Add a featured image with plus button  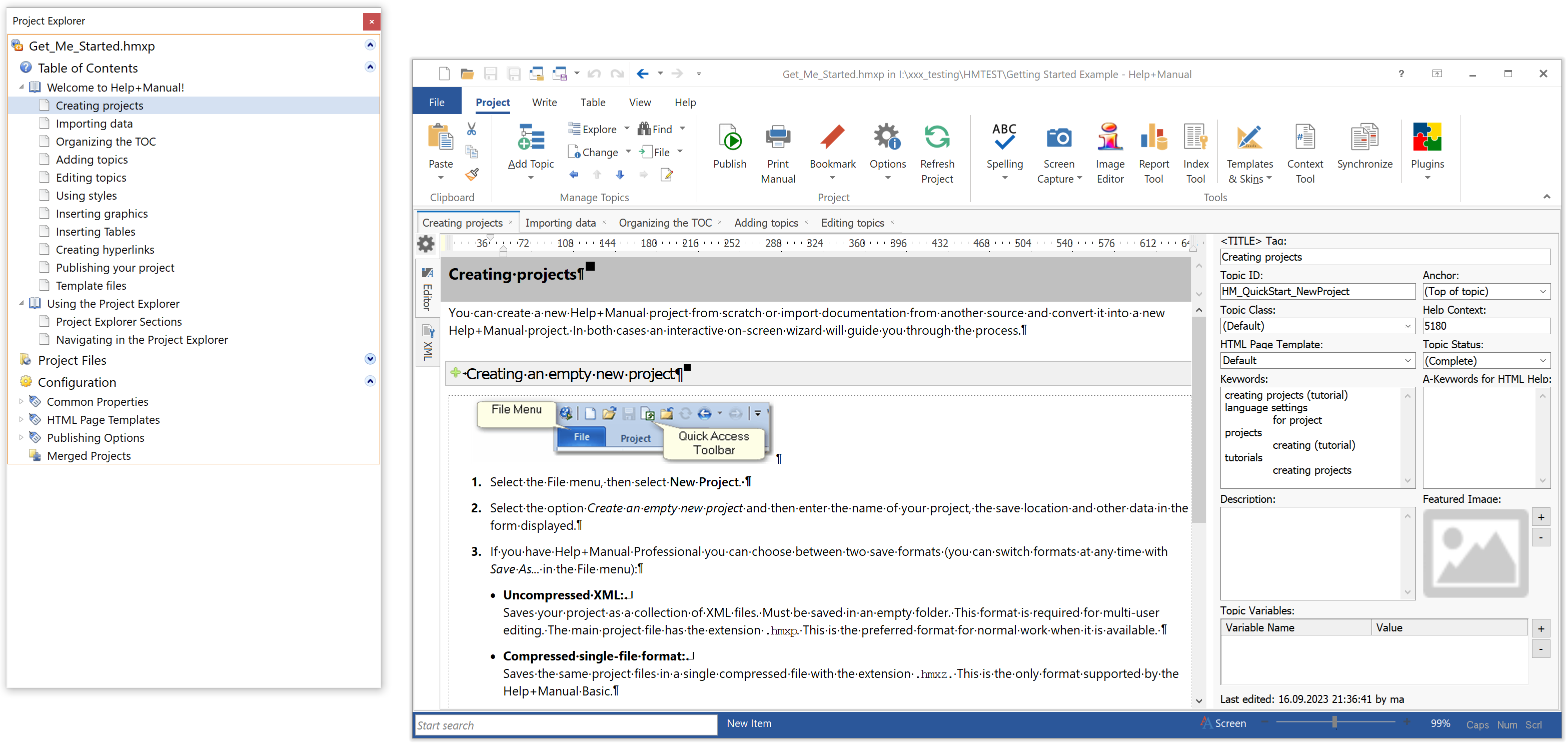[1540, 517]
